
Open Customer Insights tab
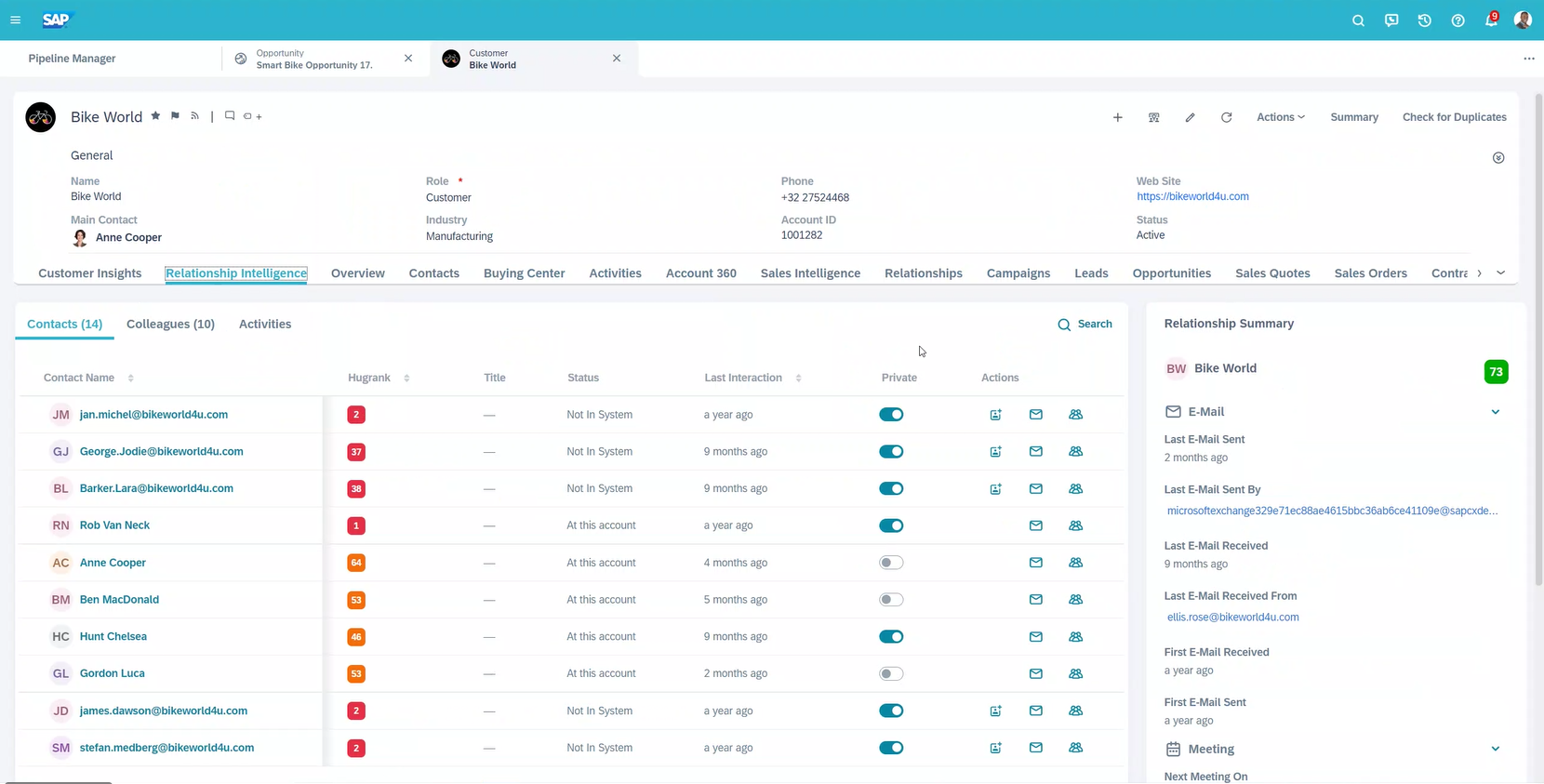pyautogui.click(x=90, y=272)
